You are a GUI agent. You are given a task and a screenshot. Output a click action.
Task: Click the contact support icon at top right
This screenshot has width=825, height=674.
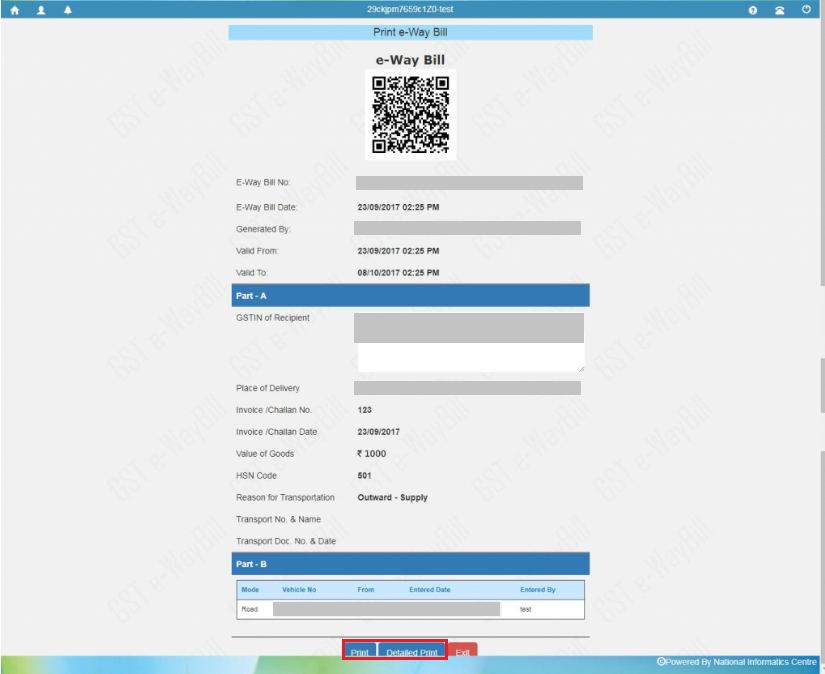[x=779, y=9]
